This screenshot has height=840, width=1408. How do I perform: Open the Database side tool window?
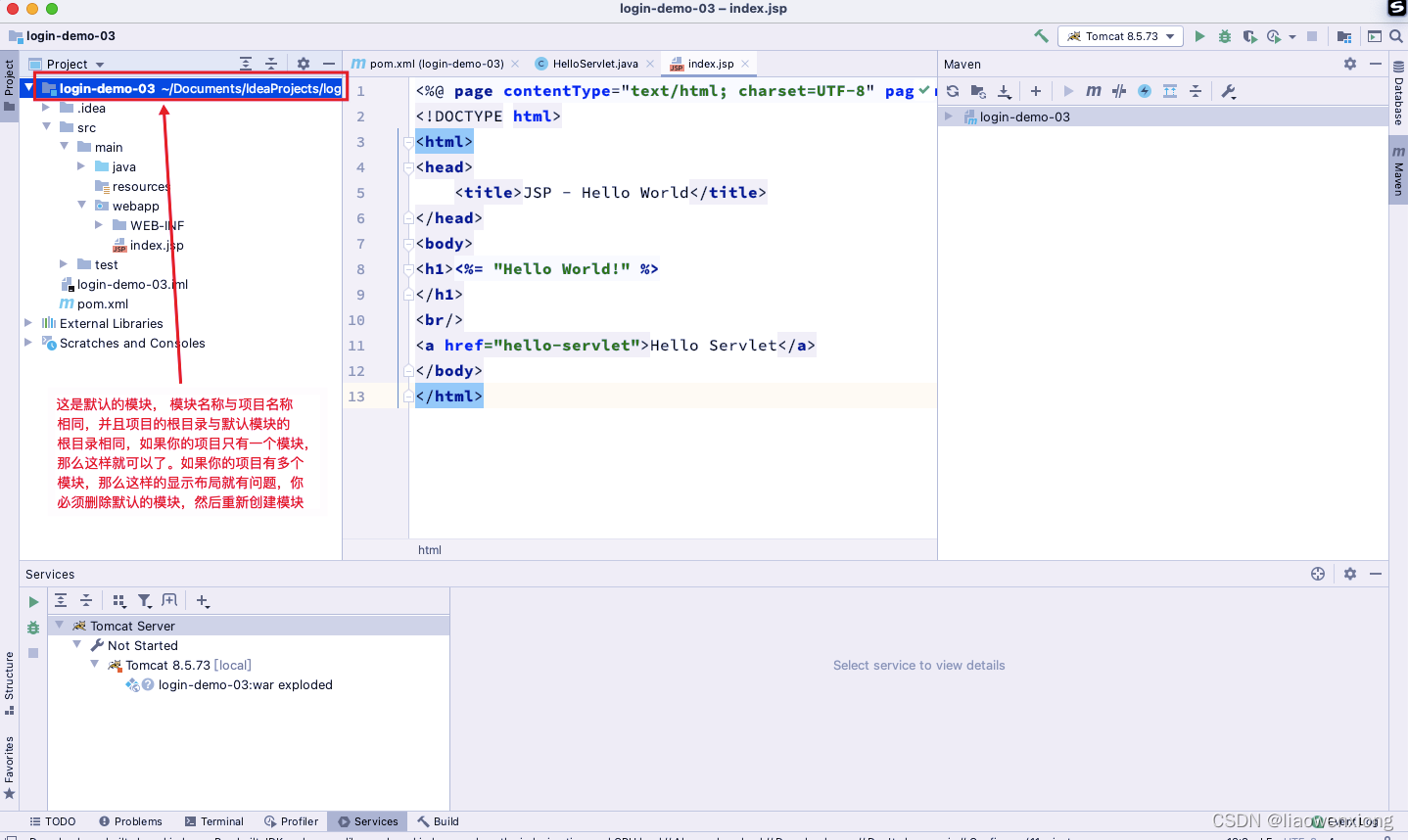click(x=1398, y=93)
